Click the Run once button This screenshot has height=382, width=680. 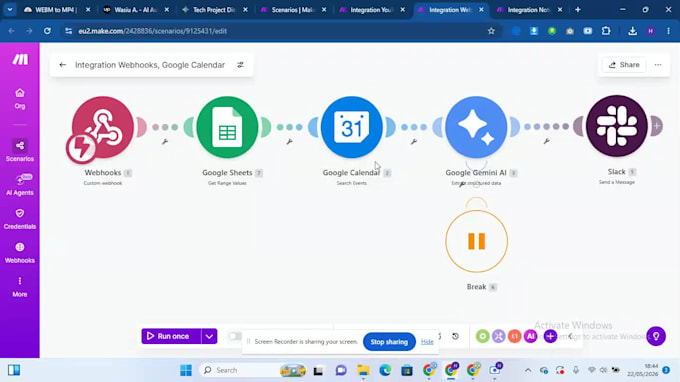171,336
